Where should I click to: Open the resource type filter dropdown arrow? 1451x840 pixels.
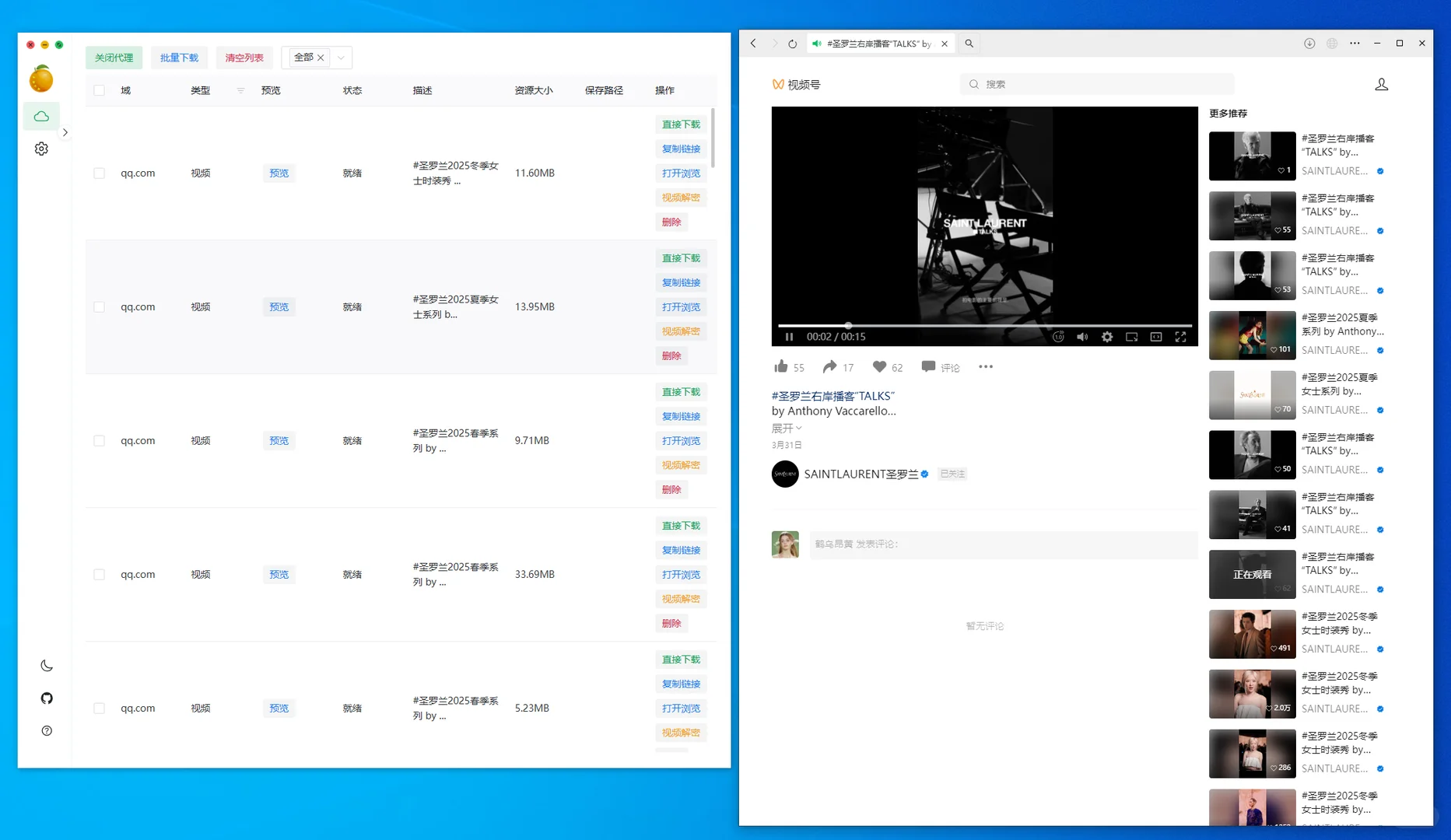pyautogui.click(x=341, y=58)
